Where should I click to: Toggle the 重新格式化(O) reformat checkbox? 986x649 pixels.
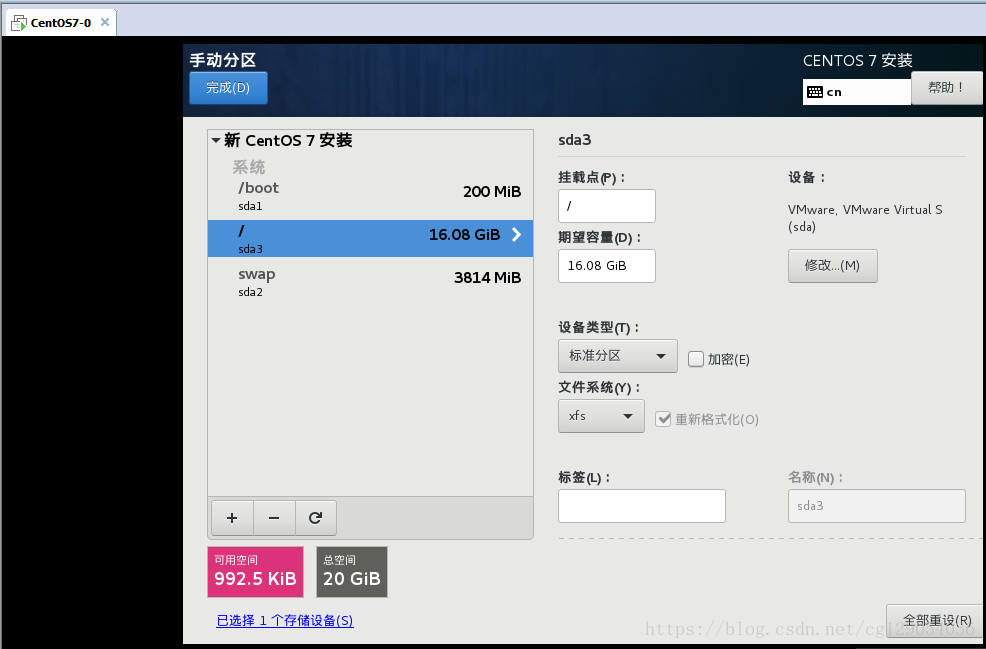click(x=663, y=419)
